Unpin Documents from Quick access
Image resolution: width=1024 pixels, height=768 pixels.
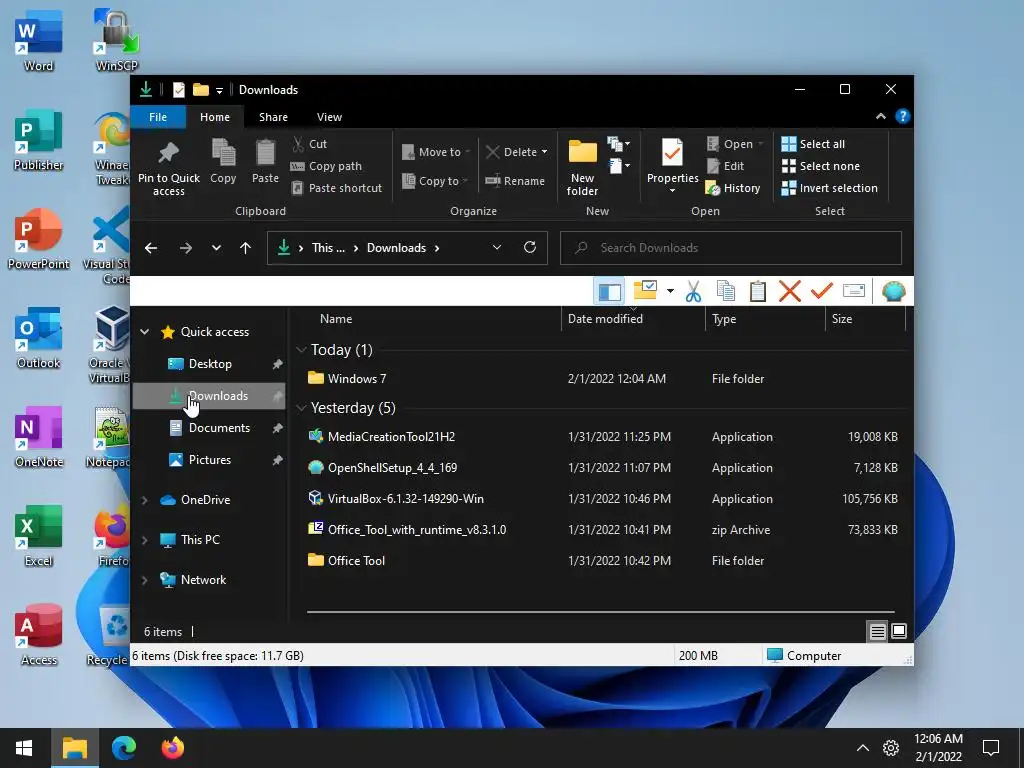coord(277,428)
